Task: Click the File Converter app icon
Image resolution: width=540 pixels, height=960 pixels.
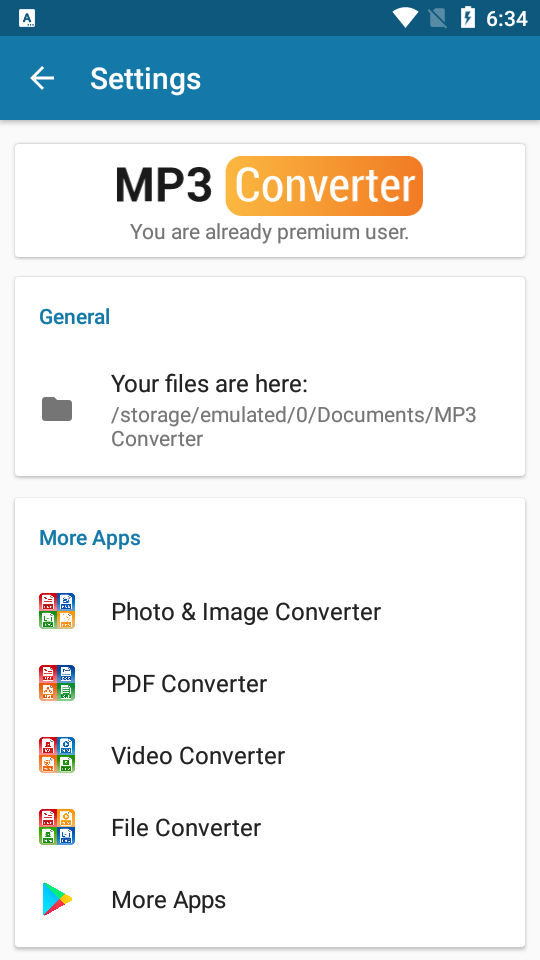Action: pyautogui.click(x=57, y=827)
